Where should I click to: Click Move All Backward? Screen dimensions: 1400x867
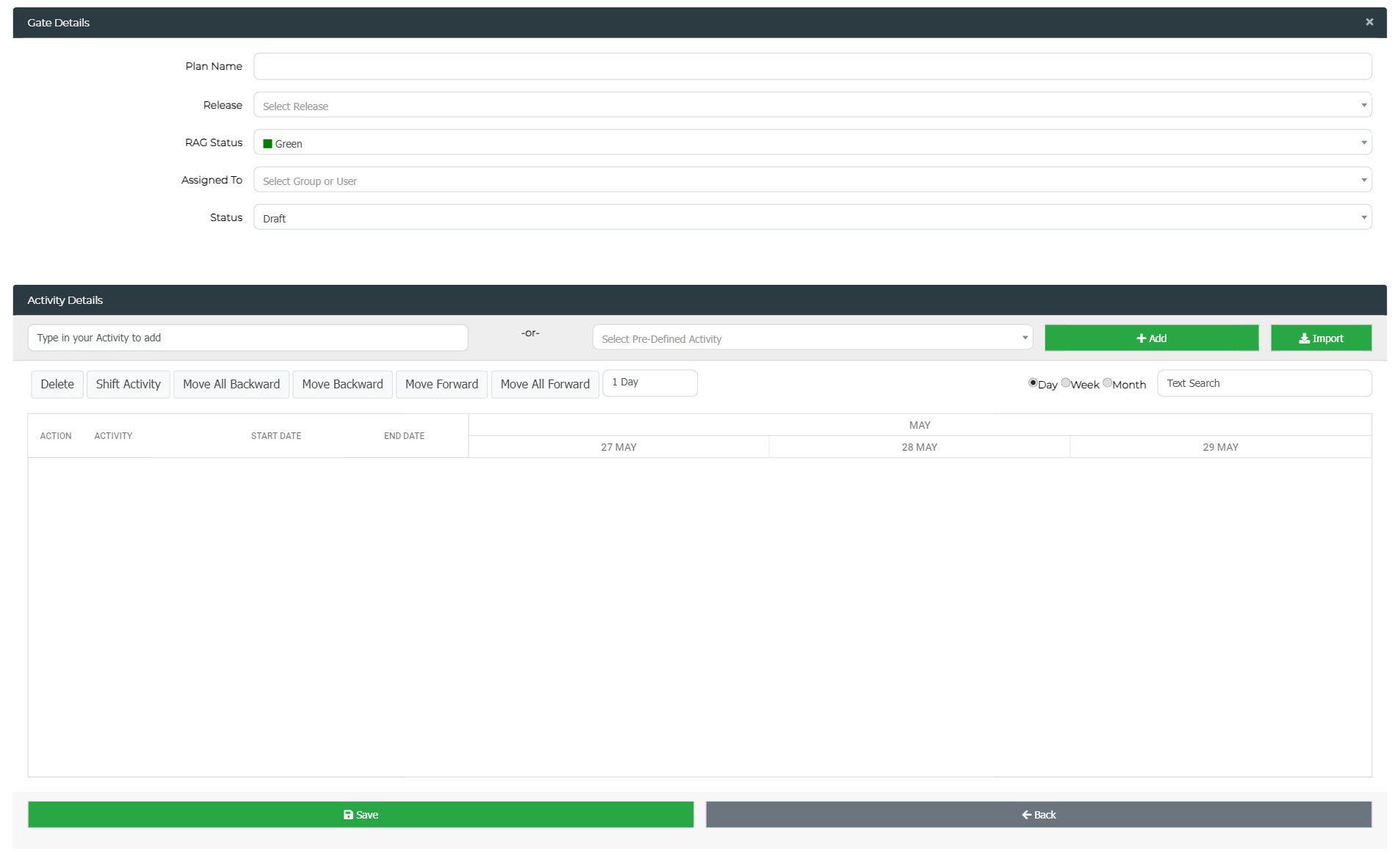click(x=231, y=384)
